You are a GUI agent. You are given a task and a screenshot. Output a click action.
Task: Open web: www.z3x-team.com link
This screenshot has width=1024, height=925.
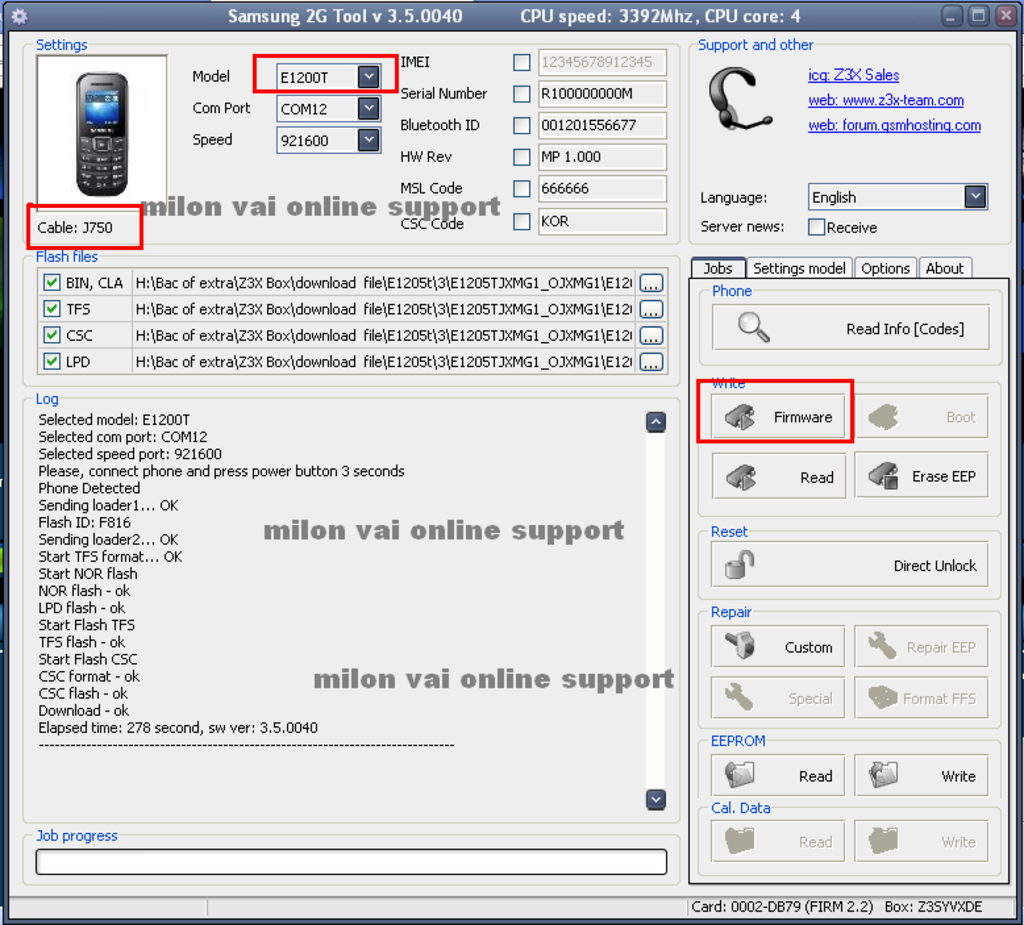(x=886, y=100)
